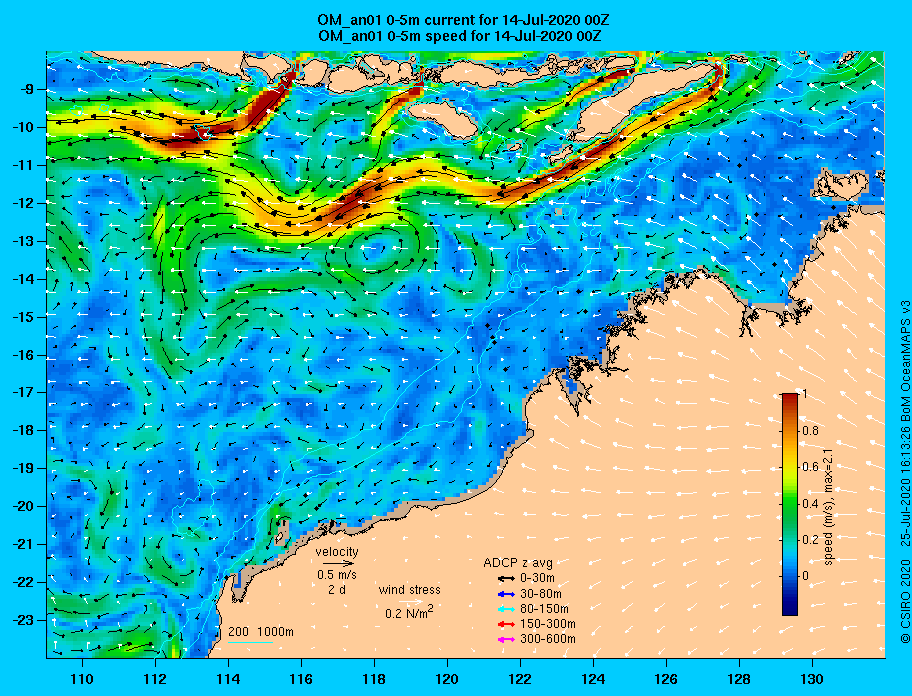Screen dimensions: 912x696
Task: Click the '200 1000m' contour label
Action: coord(261,632)
